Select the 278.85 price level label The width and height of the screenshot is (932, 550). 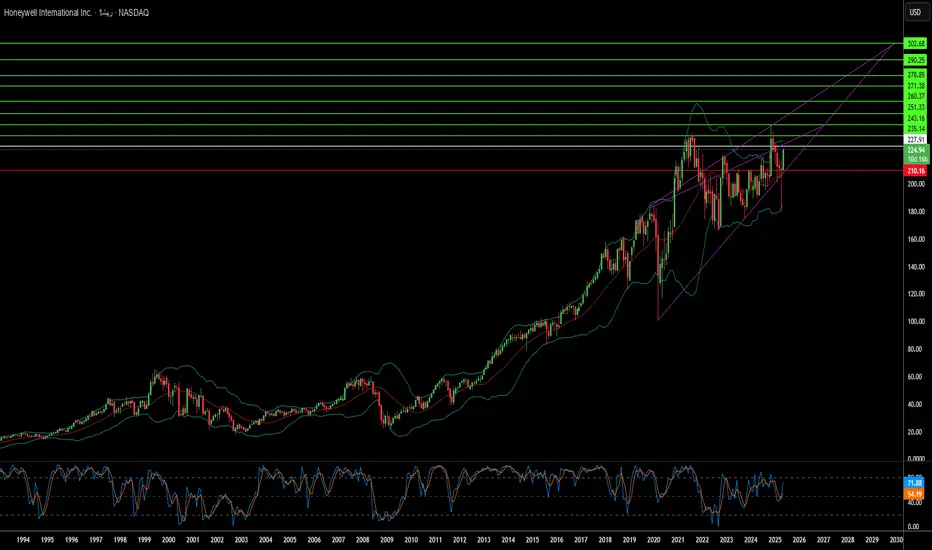click(915, 75)
